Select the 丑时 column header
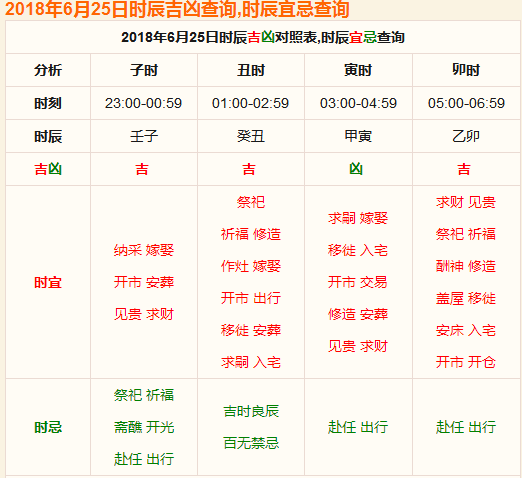522x478 pixels. [251, 70]
